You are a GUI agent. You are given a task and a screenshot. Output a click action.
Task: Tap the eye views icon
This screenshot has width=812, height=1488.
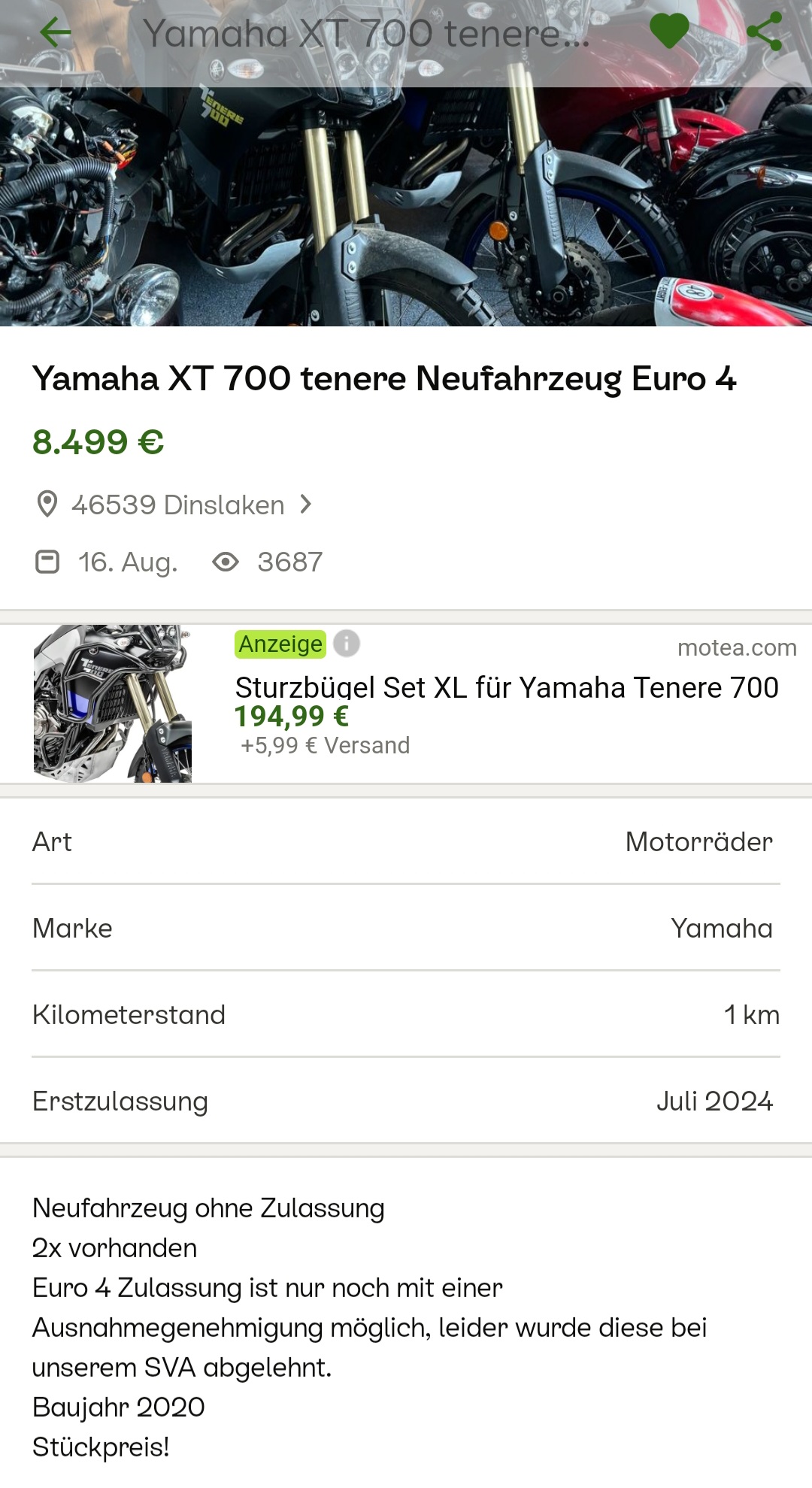pos(226,562)
